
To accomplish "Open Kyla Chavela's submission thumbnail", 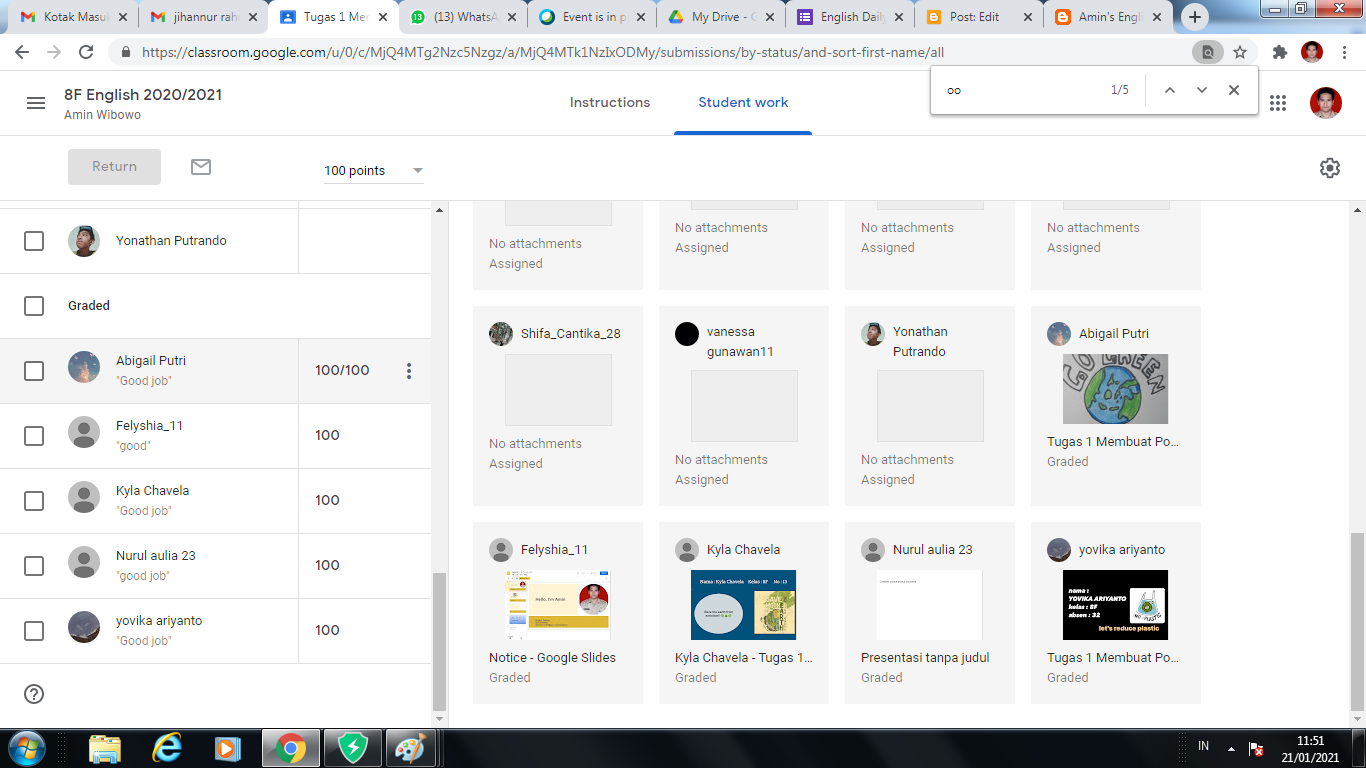I will click(x=743, y=605).
